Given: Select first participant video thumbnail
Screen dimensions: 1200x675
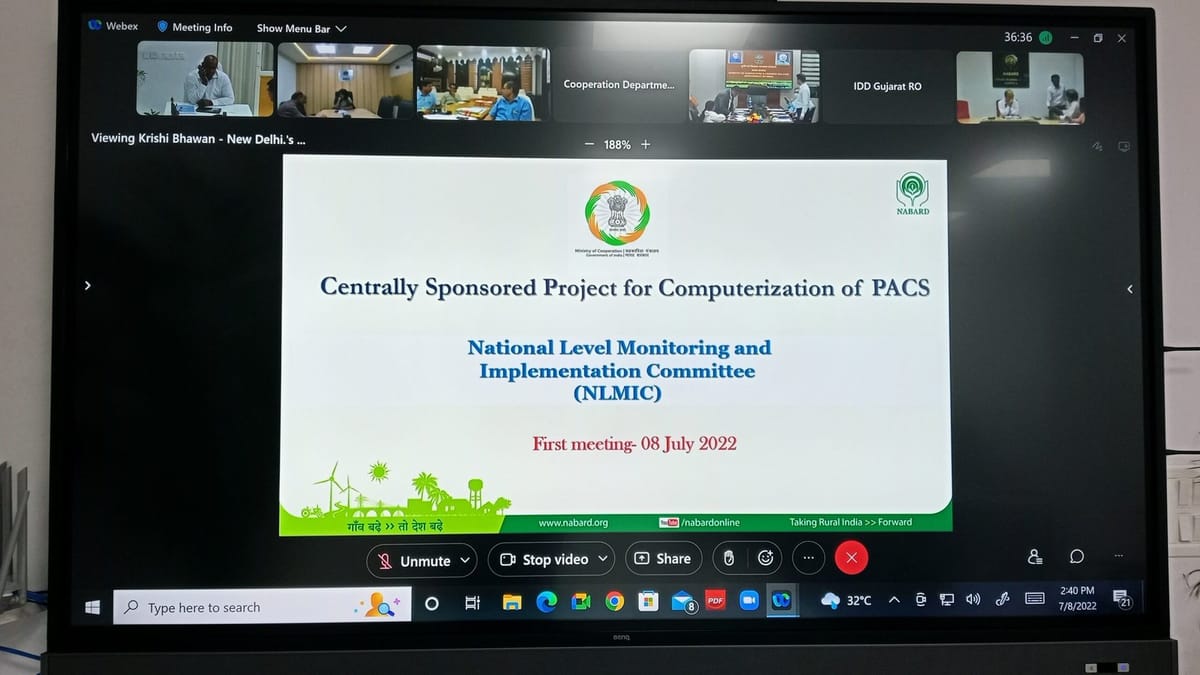Looking at the screenshot, I should (x=204, y=79).
